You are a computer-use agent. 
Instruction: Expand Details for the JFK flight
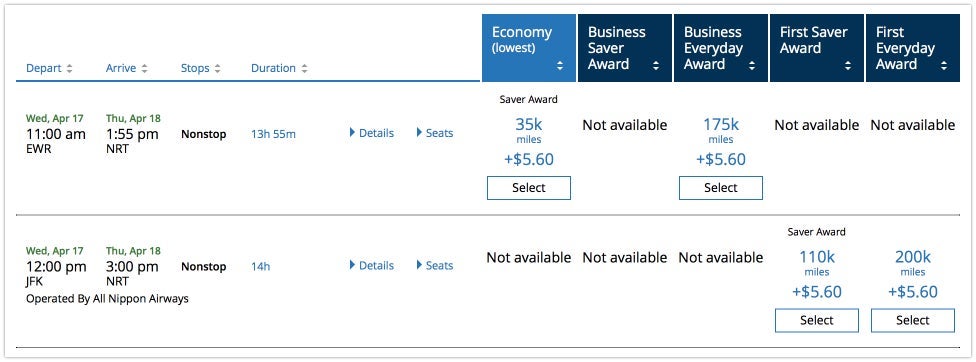372,266
